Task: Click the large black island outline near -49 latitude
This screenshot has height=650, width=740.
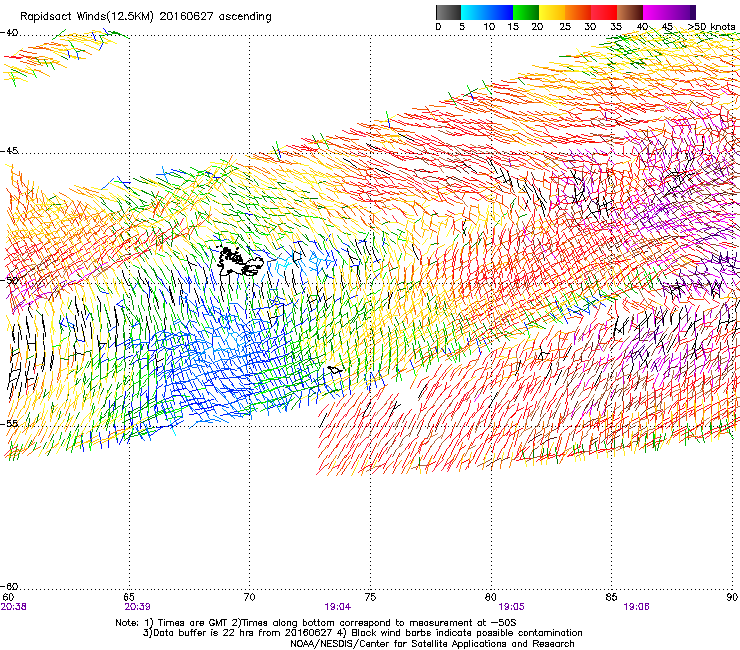Action: tap(240, 262)
